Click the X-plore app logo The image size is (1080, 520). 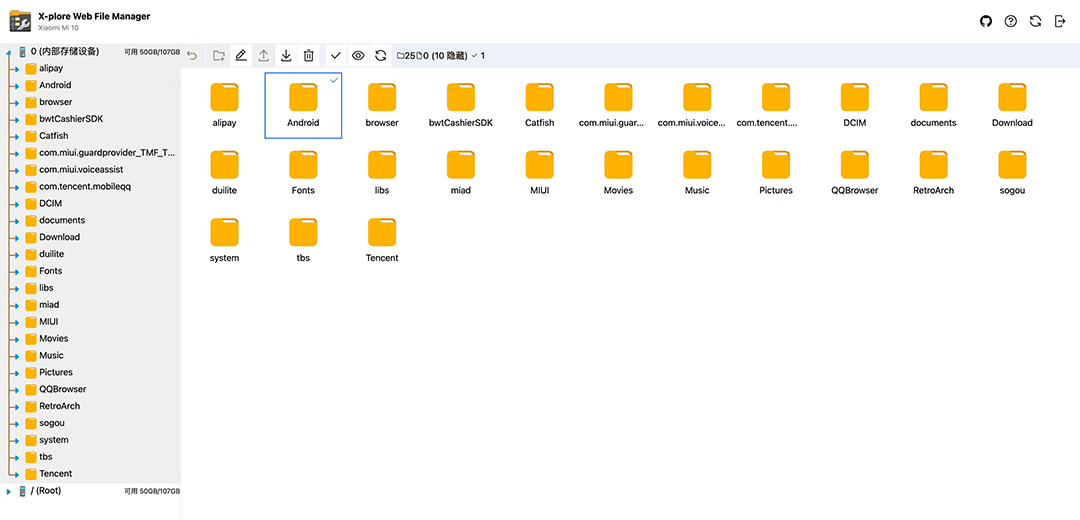20,21
